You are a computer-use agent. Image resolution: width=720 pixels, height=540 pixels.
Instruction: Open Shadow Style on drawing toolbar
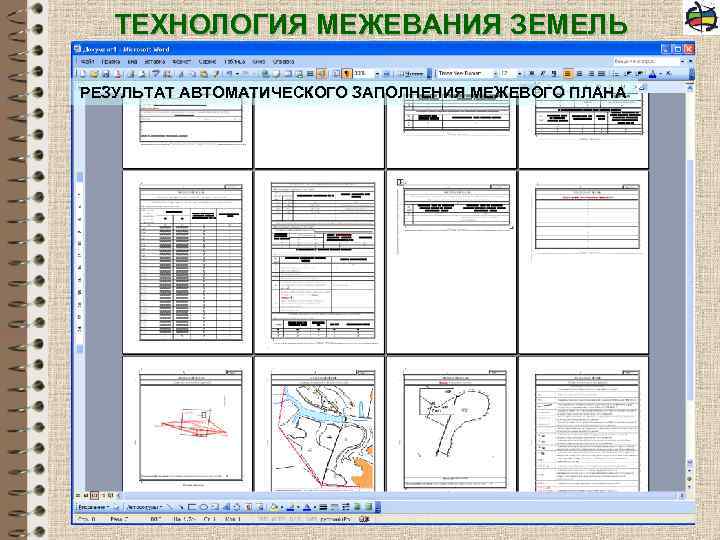click(x=358, y=507)
